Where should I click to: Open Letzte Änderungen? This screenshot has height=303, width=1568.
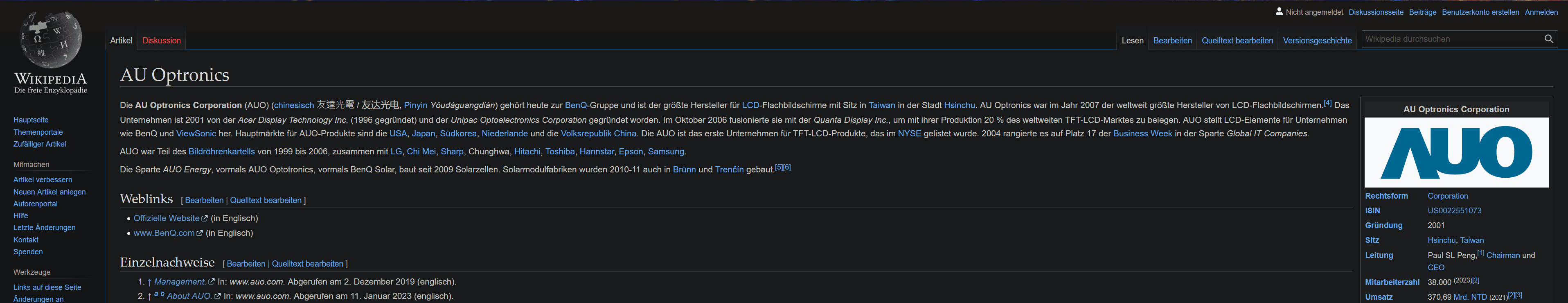click(x=45, y=227)
